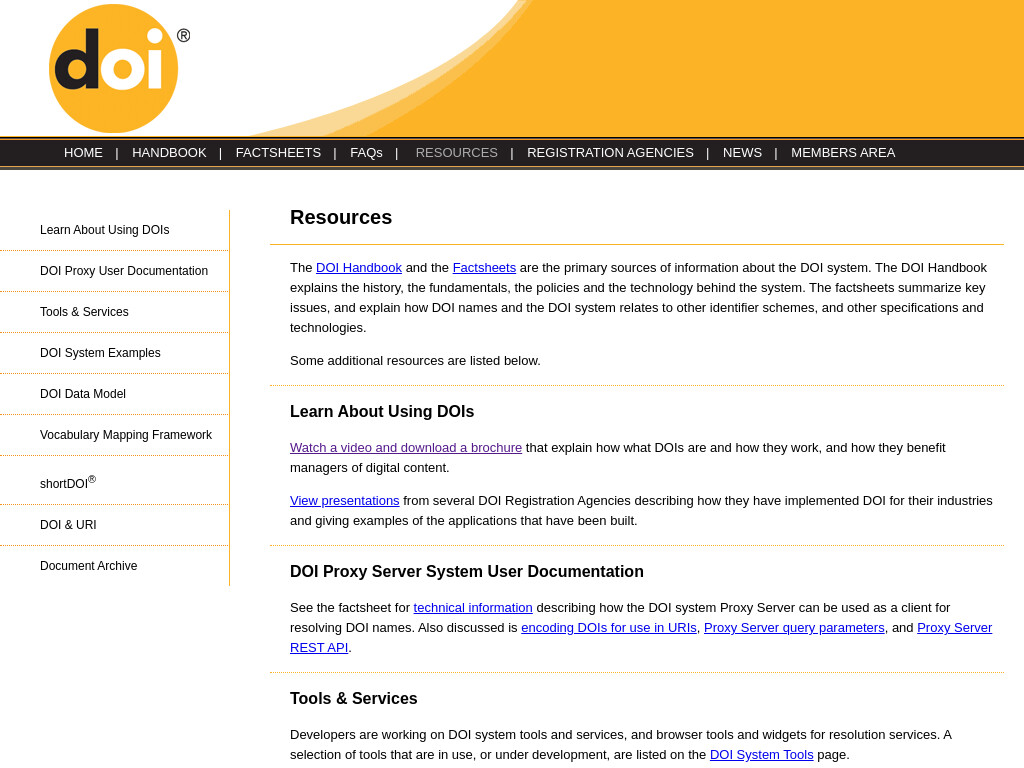Open the Proxy Server REST API link
This screenshot has width=1024, height=768.
coord(954,628)
